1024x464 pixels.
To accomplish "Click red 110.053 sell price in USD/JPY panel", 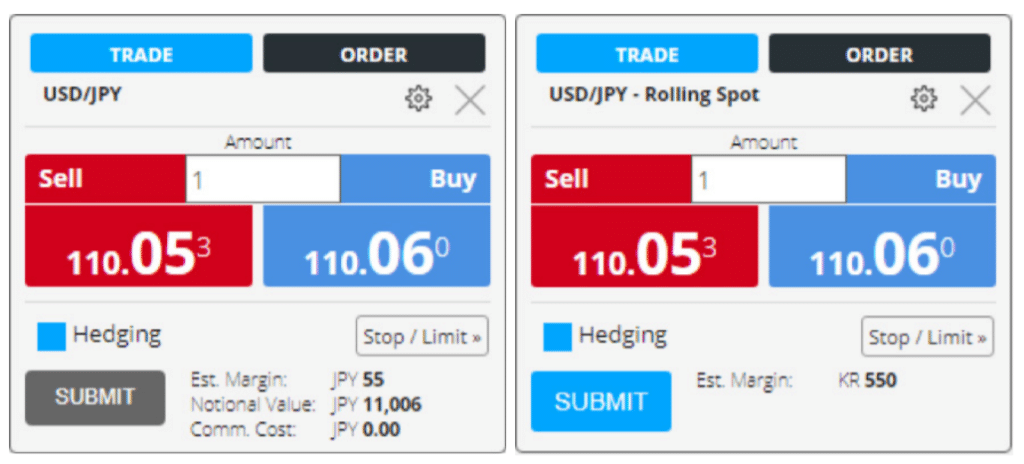I will pos(138,246).
